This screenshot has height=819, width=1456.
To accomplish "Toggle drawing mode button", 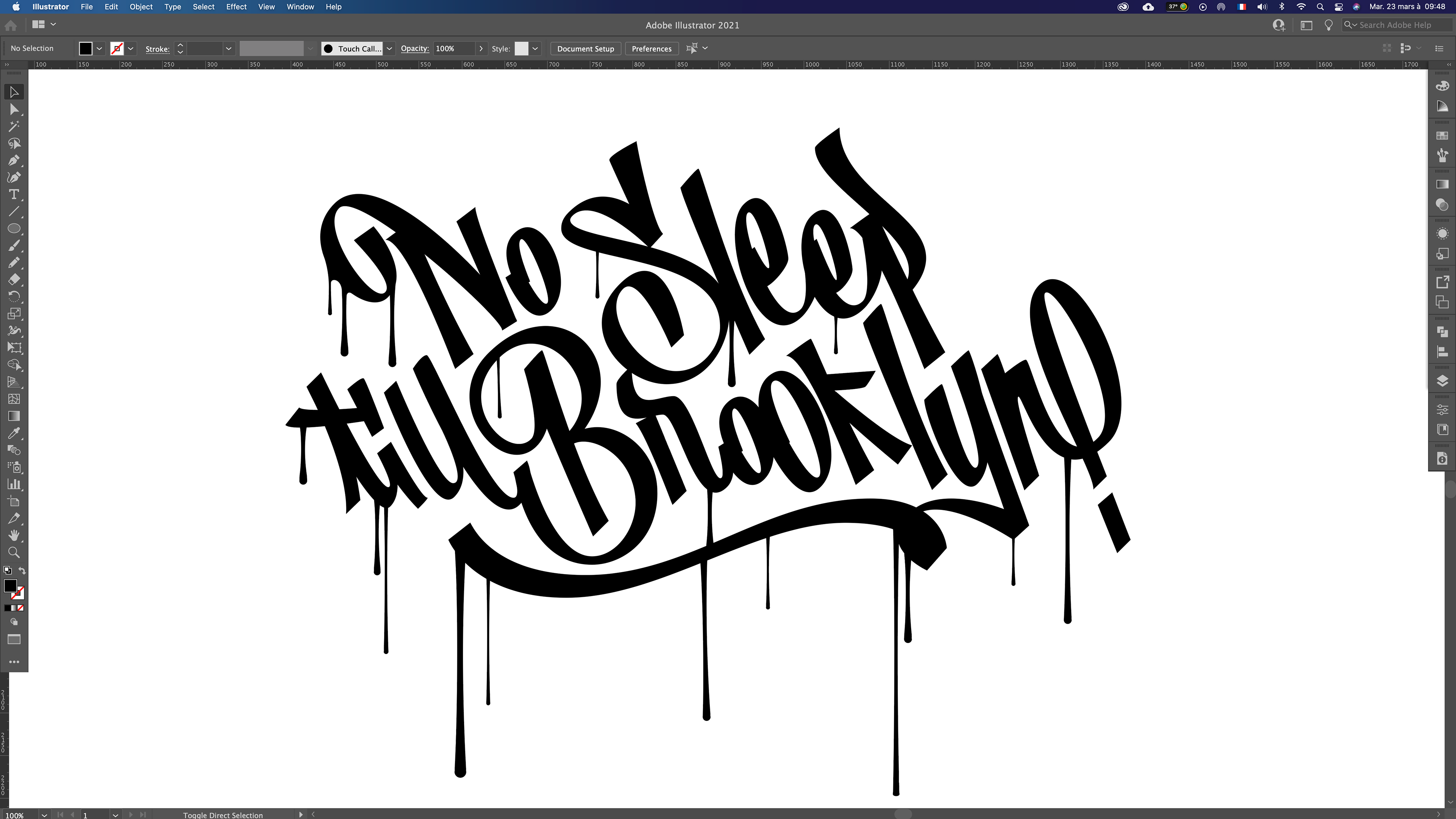I will 14,622.
